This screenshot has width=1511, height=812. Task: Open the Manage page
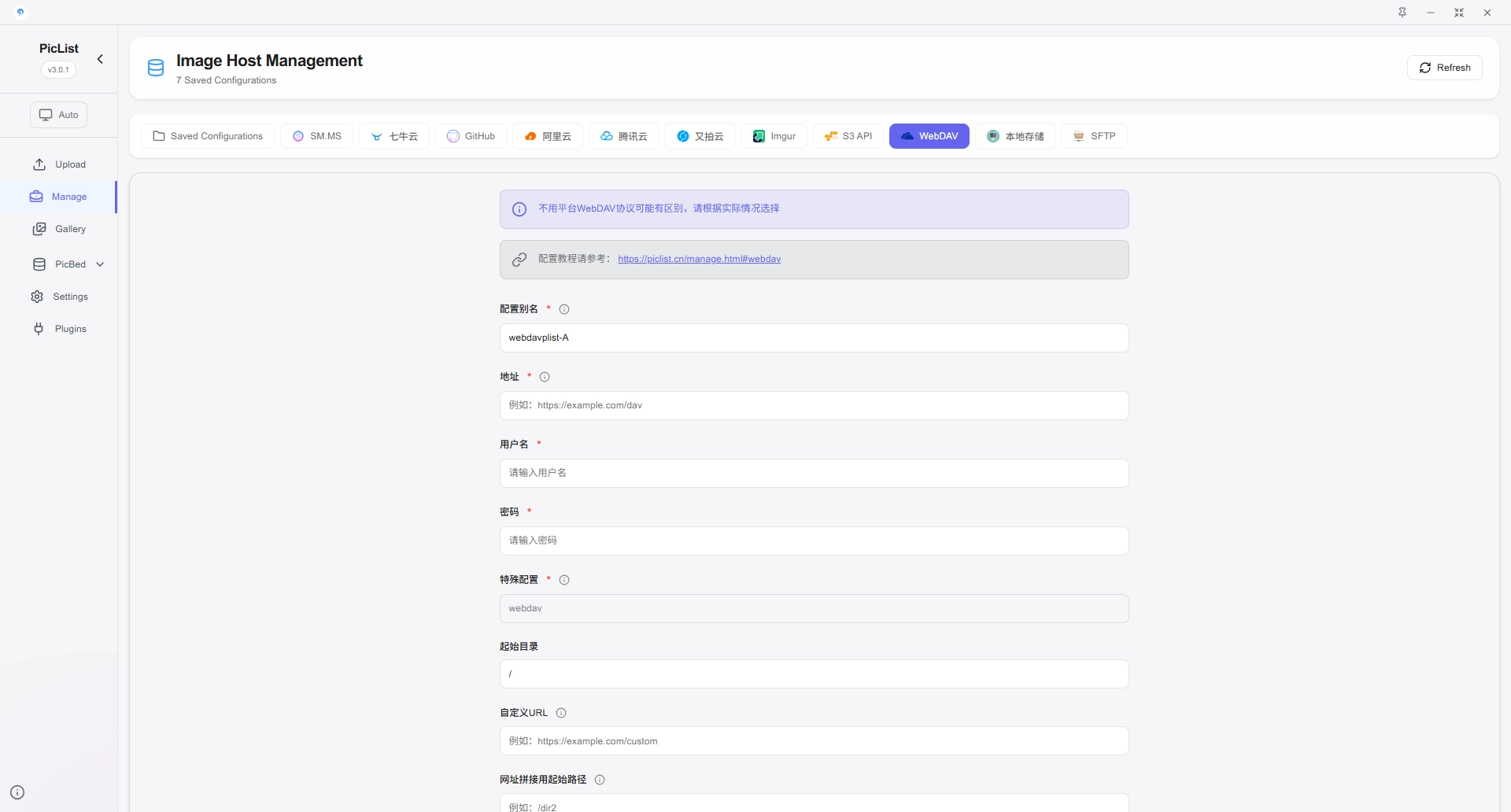[59, 197]
